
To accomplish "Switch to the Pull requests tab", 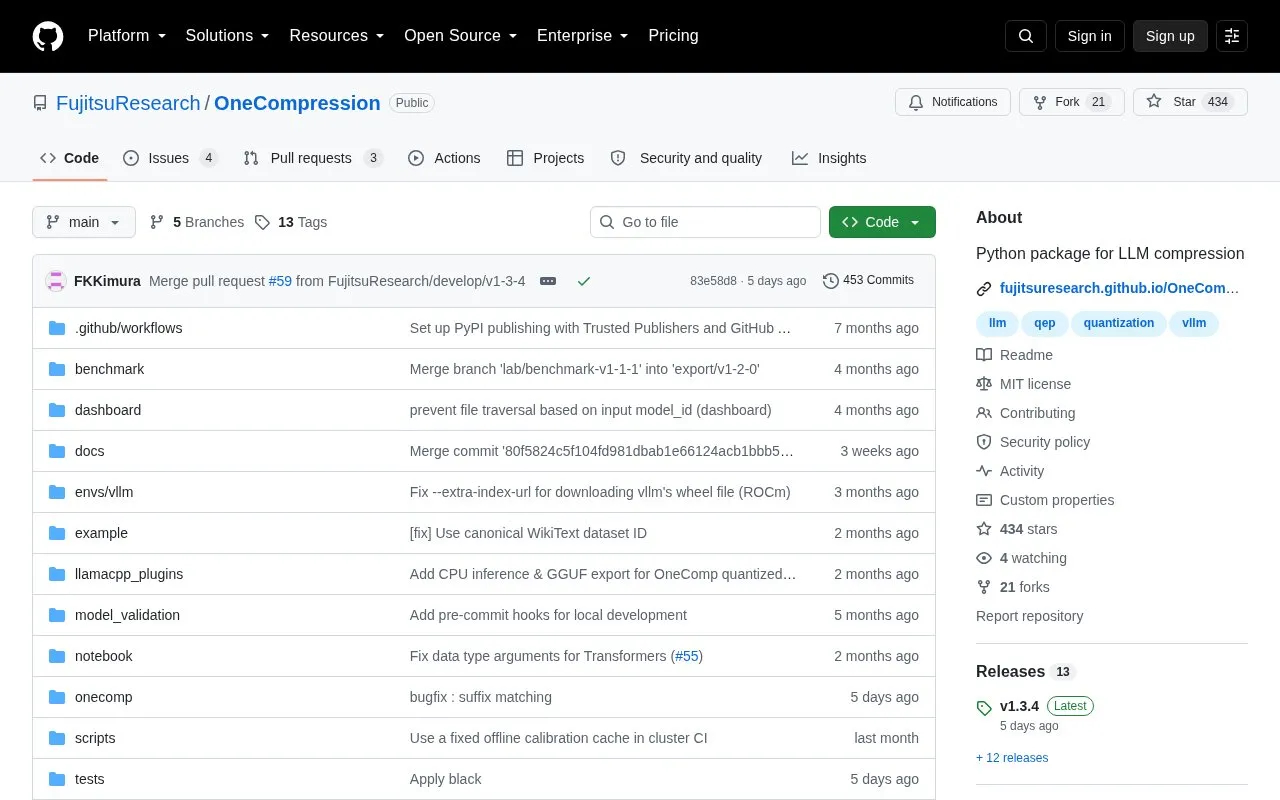I will 313,158.
